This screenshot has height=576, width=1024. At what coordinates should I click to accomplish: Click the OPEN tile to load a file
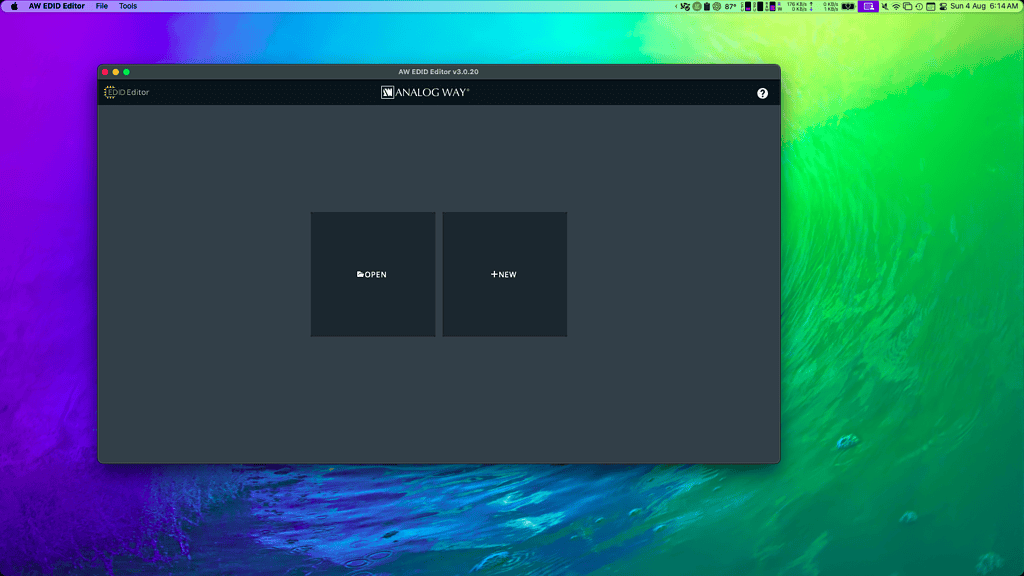click(x=372, y=274)
